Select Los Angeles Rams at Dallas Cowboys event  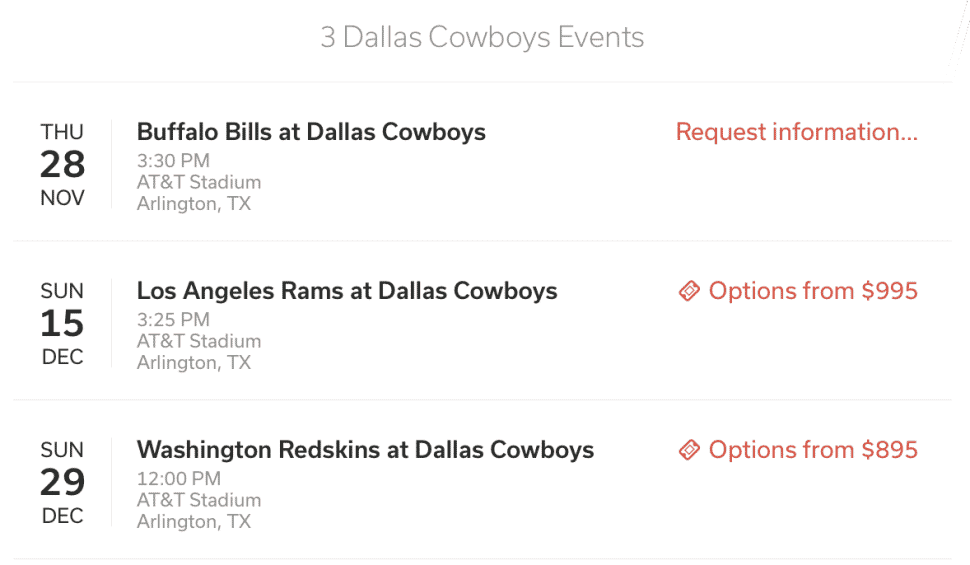point(347,291)
